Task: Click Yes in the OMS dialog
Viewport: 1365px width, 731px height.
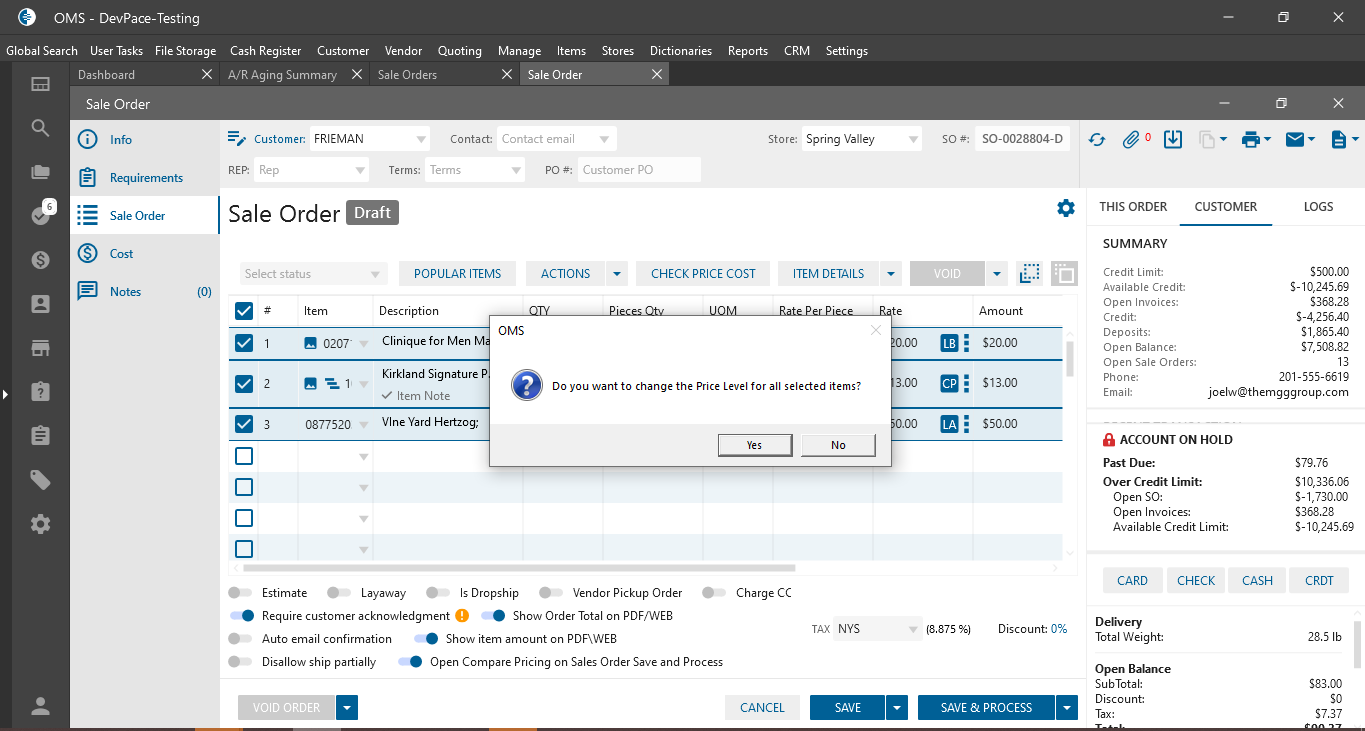Action: pyautogui.click(x=755, y=445)
